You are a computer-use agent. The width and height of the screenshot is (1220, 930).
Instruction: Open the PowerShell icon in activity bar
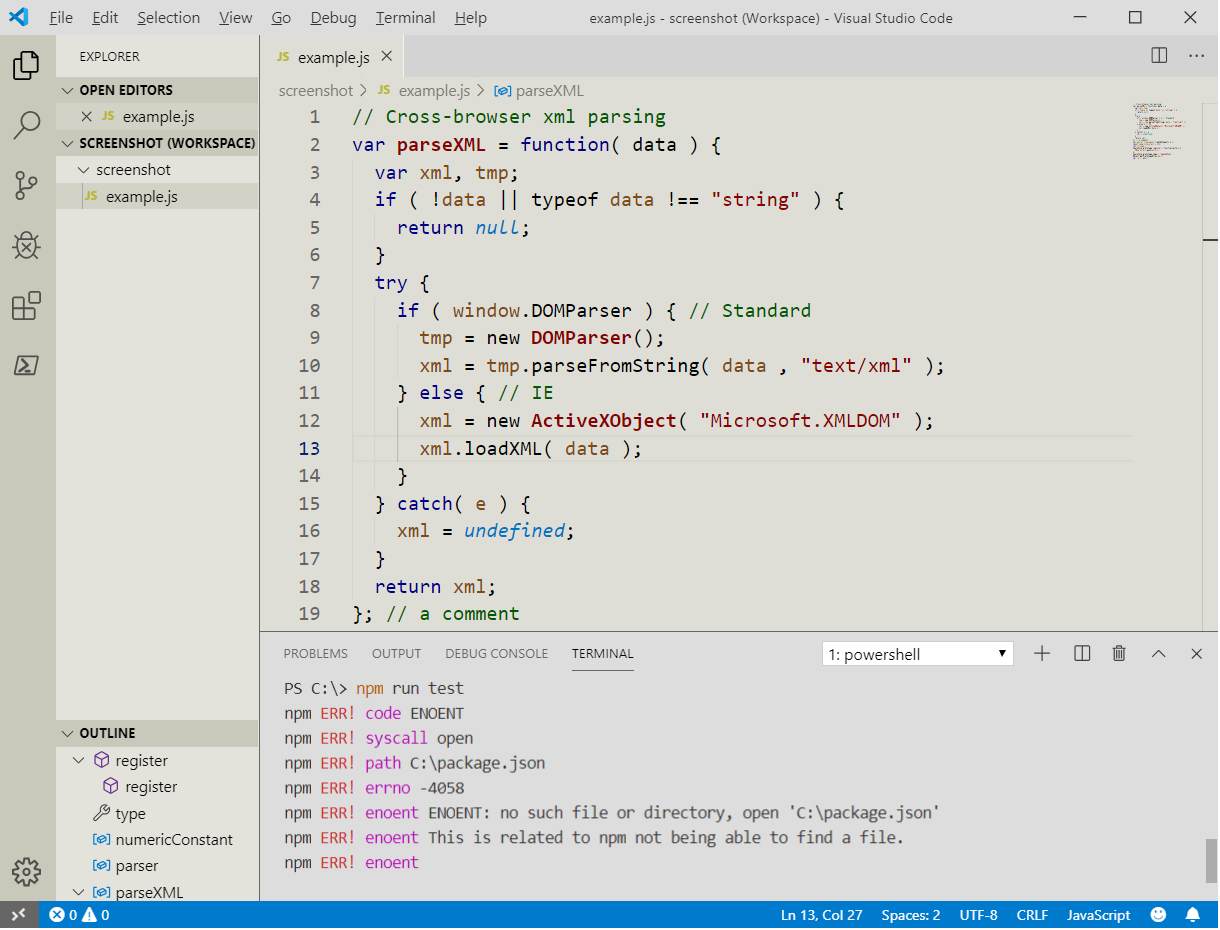(x=26, y=365)
